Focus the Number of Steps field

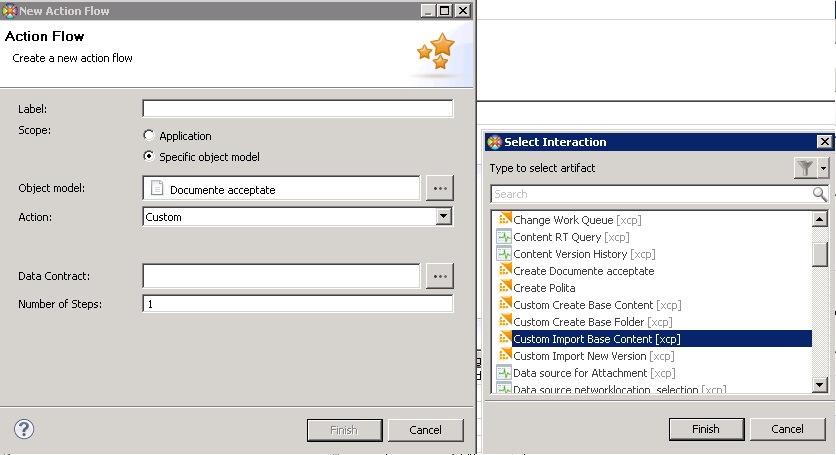[298, 304]
